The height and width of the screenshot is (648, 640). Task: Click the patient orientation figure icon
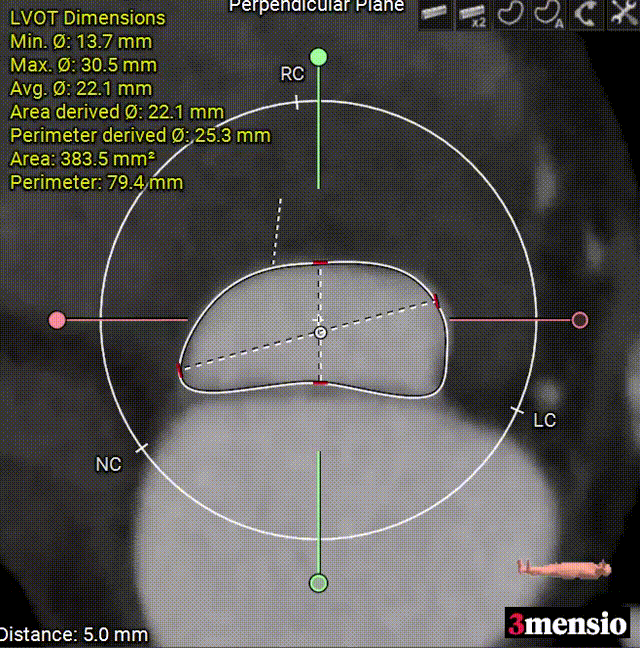pos(563,568)
